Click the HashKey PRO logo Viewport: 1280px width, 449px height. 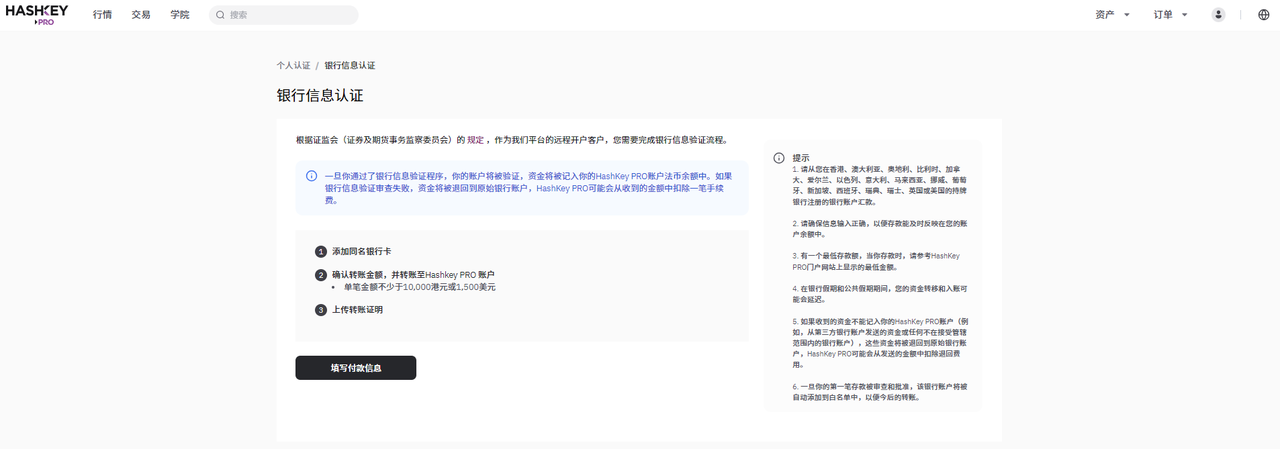pyautogui.click(x=39, y=14)
